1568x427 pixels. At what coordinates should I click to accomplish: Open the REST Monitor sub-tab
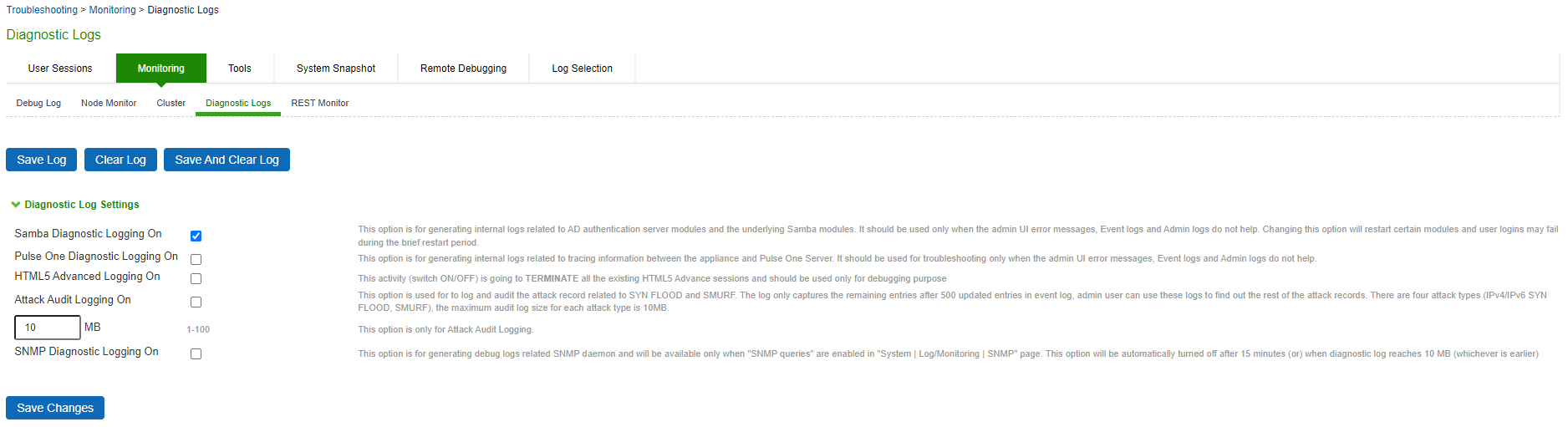tap(319, 104)
